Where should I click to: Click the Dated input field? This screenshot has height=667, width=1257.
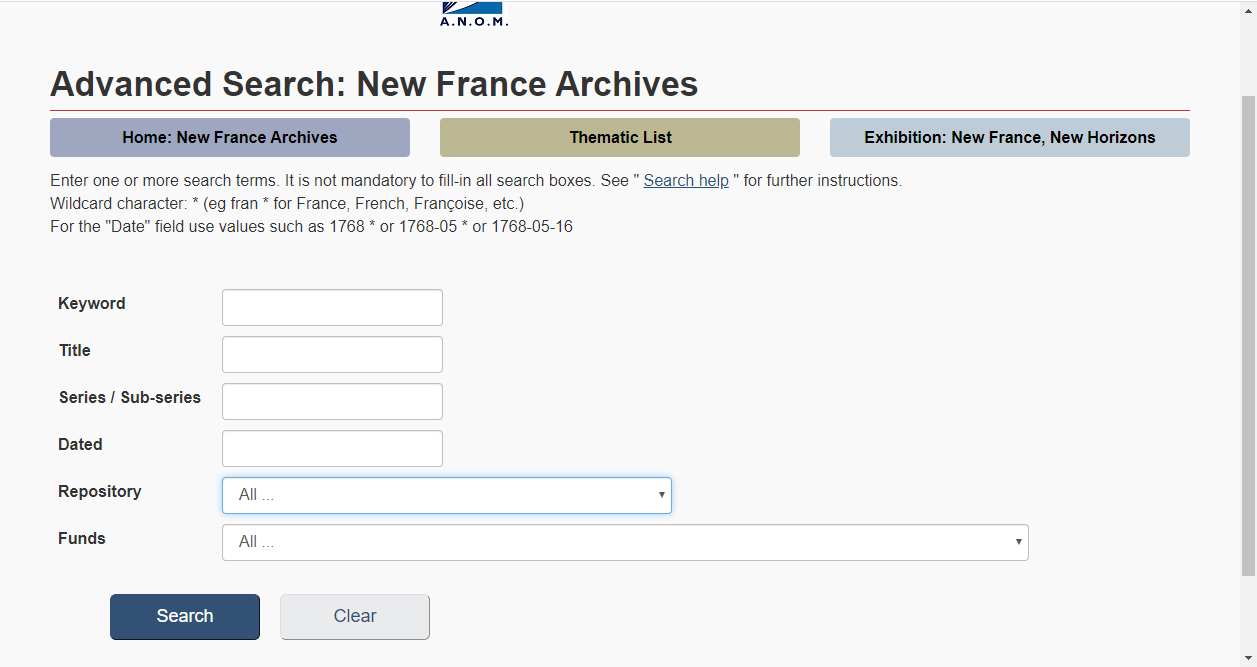[332, 449]
